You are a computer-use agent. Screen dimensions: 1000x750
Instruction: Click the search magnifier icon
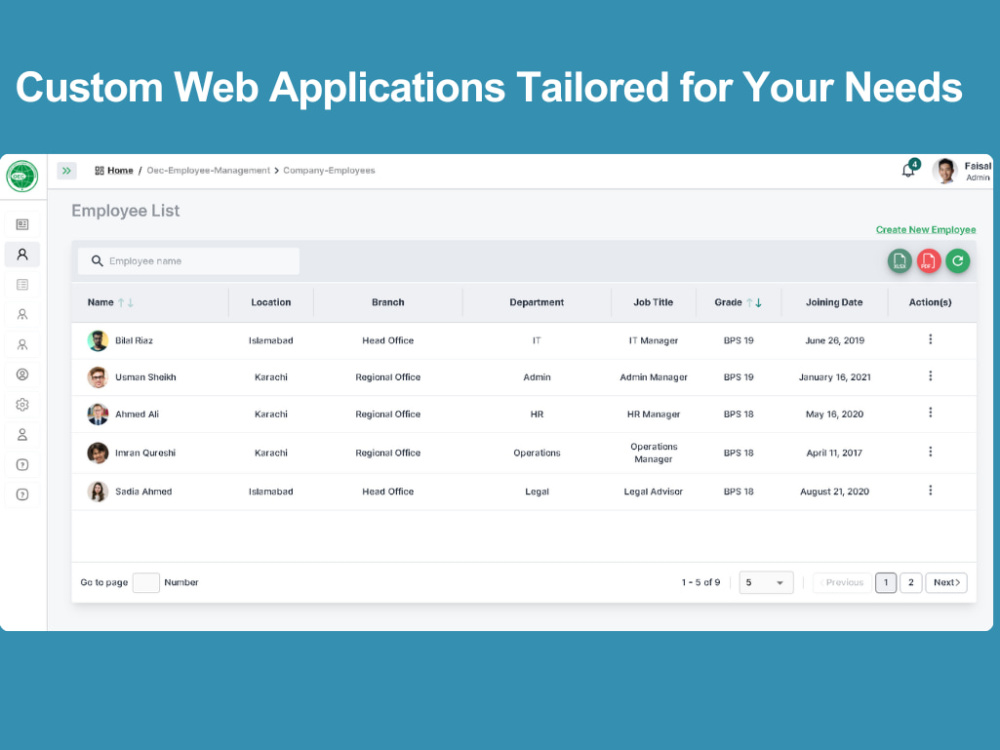[x=97, y=261]
